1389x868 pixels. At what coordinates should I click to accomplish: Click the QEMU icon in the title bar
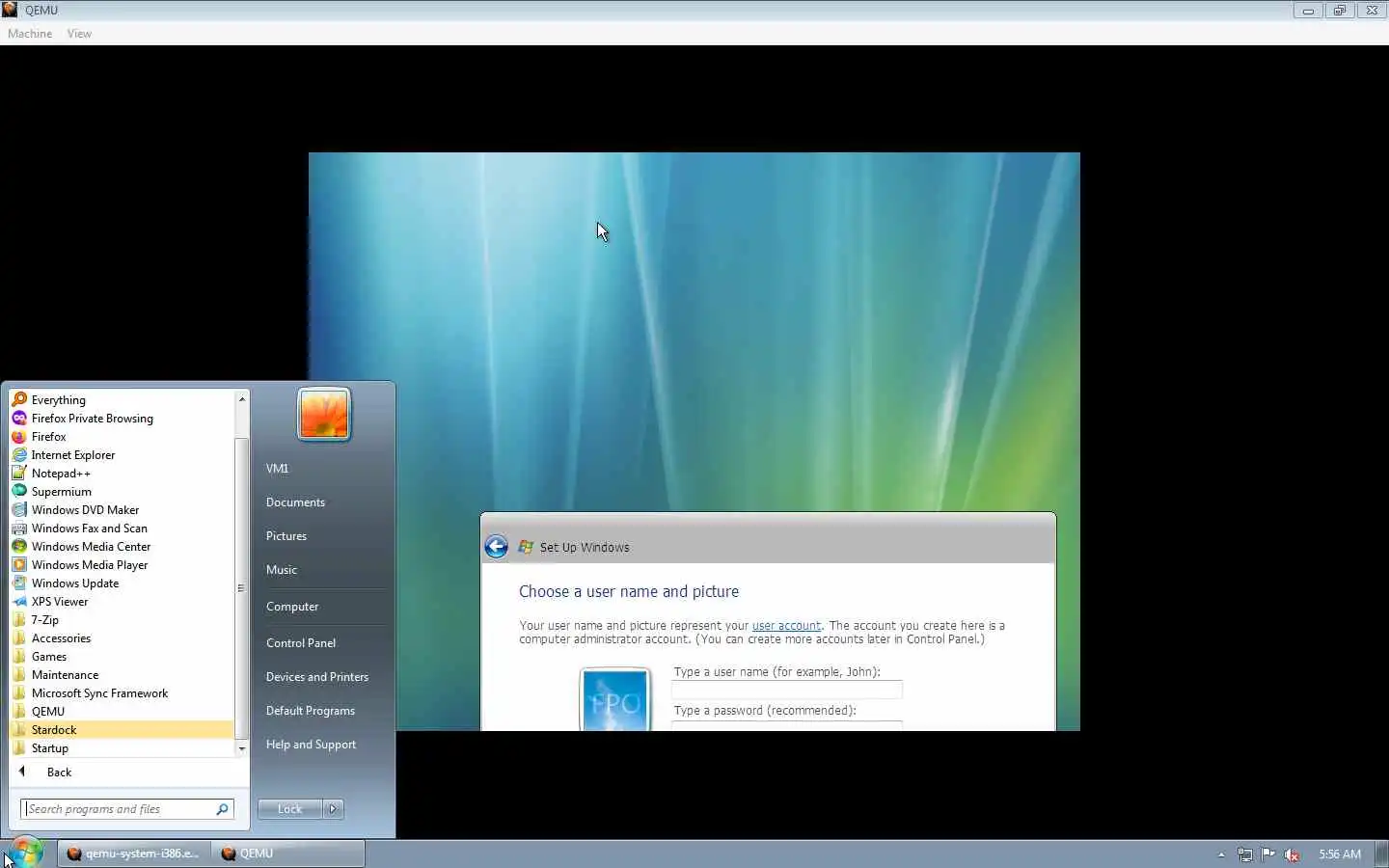[x=10, y=10]
